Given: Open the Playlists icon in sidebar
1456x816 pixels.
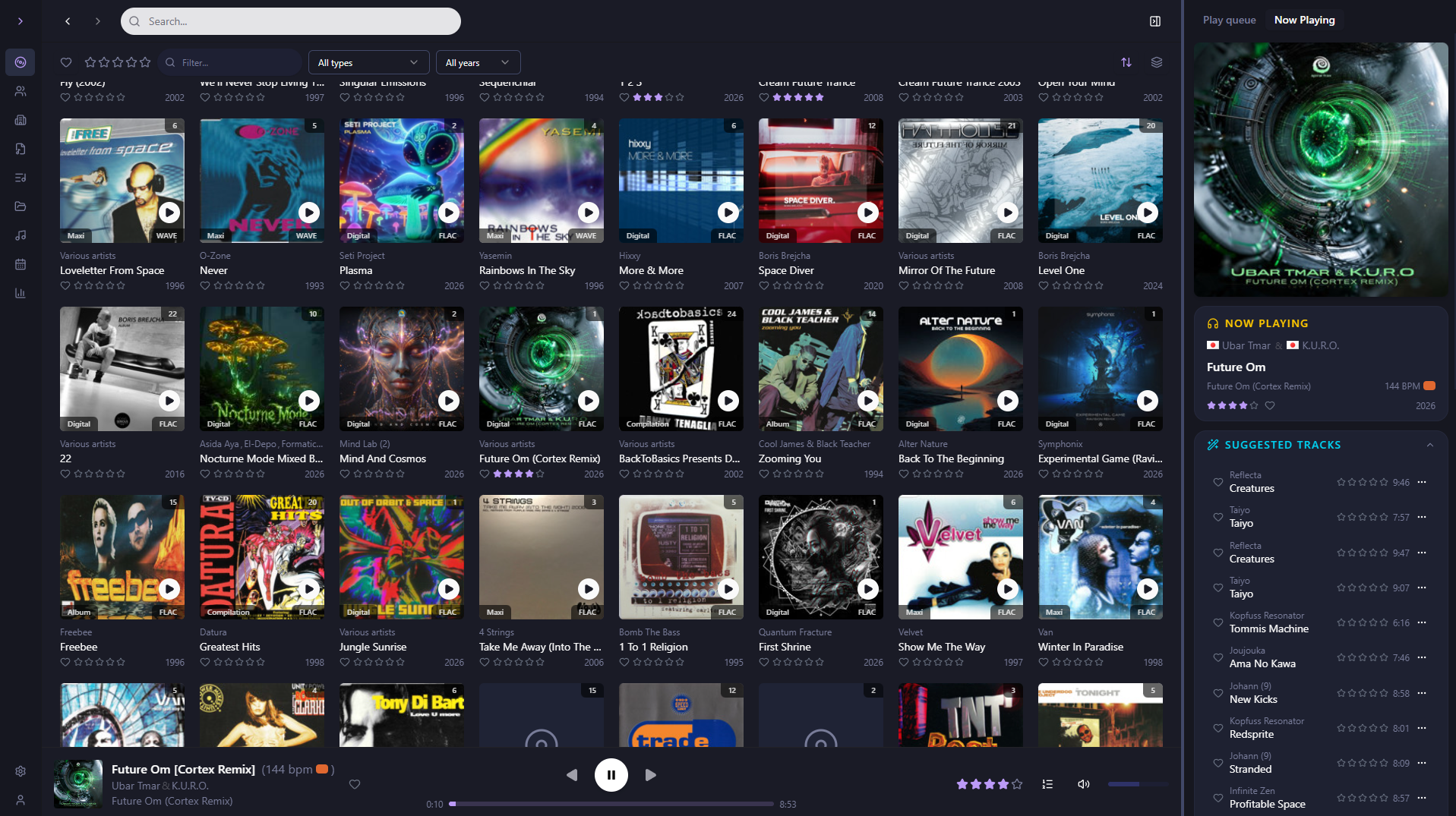Looking at the screenshot, I should tap(21, 178).
